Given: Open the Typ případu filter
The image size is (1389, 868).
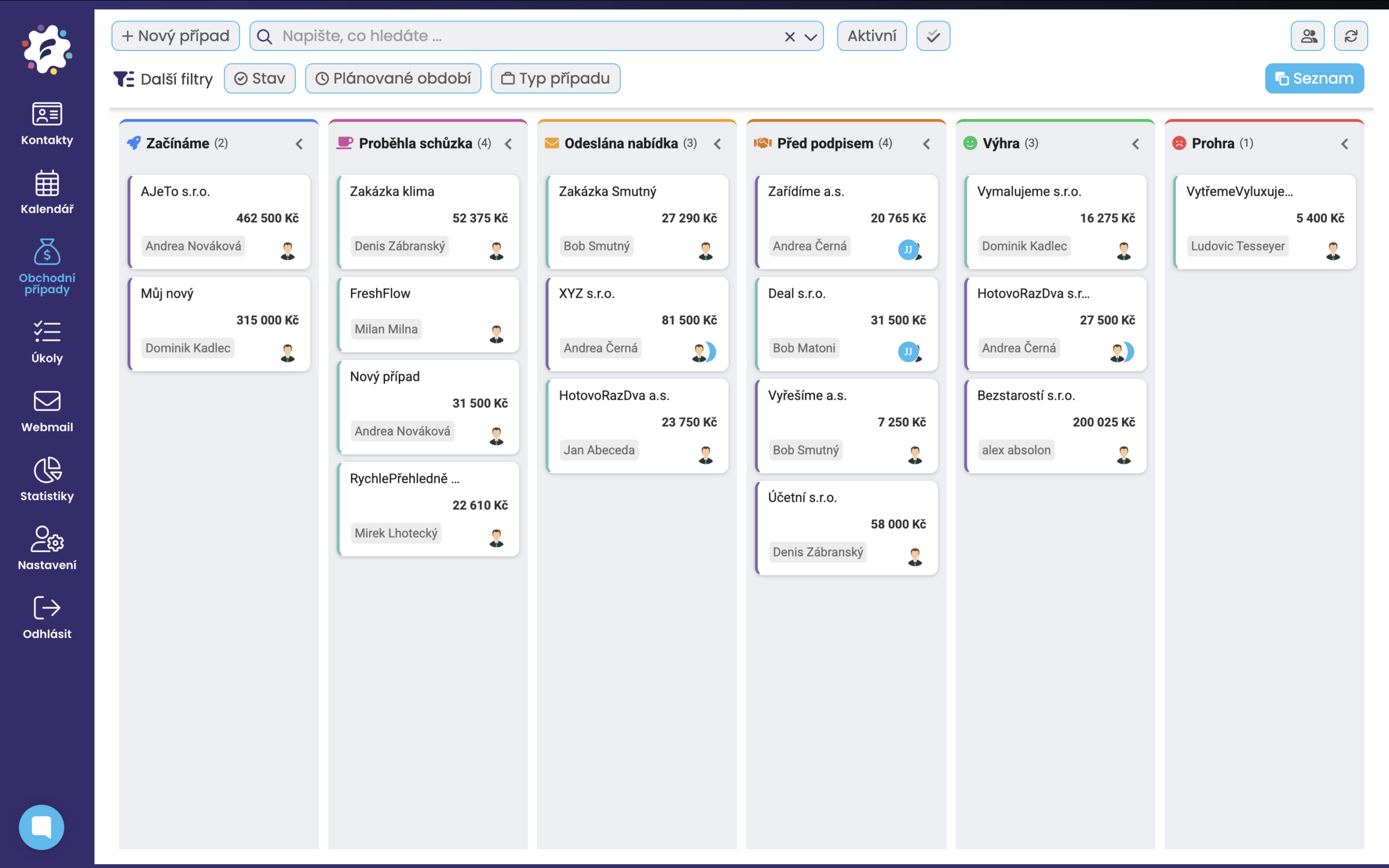Looking at the screenshot, I should click(555, 79).
